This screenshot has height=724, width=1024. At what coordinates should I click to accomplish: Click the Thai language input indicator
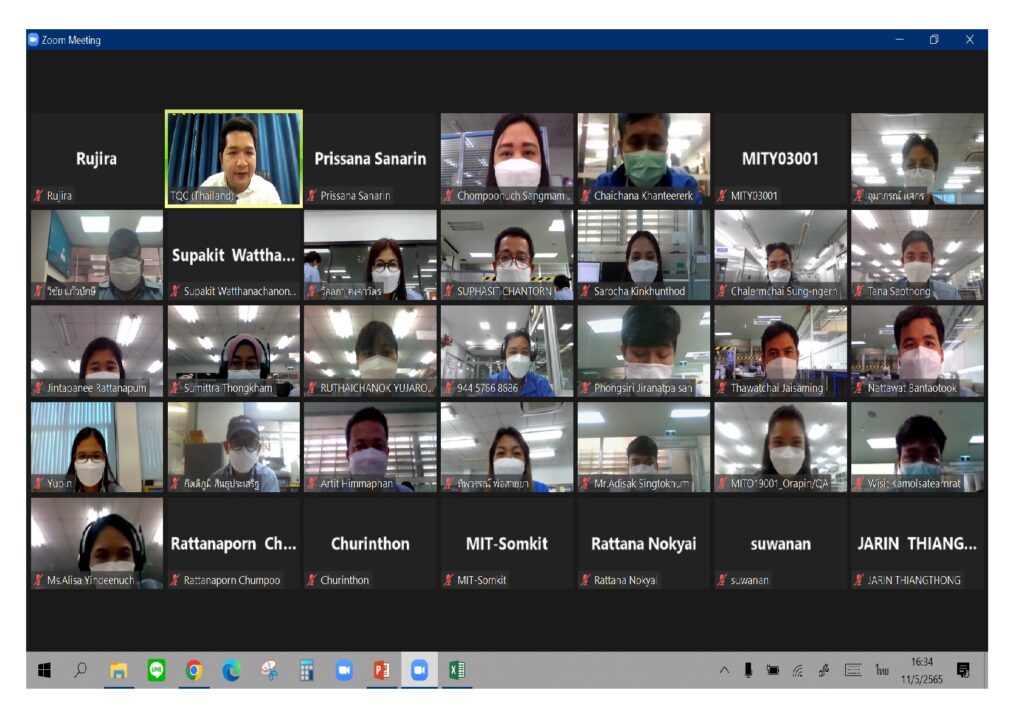pos(882,670)
